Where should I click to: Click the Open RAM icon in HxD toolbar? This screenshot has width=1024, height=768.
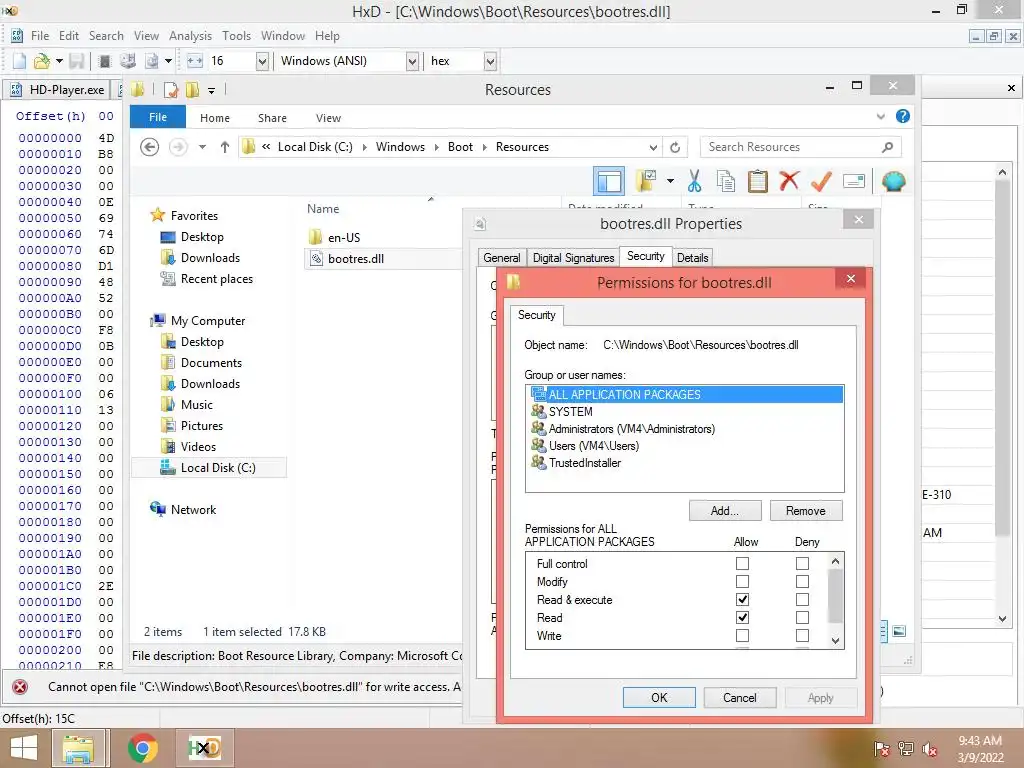pyautogui.click(x=104, y=61)
